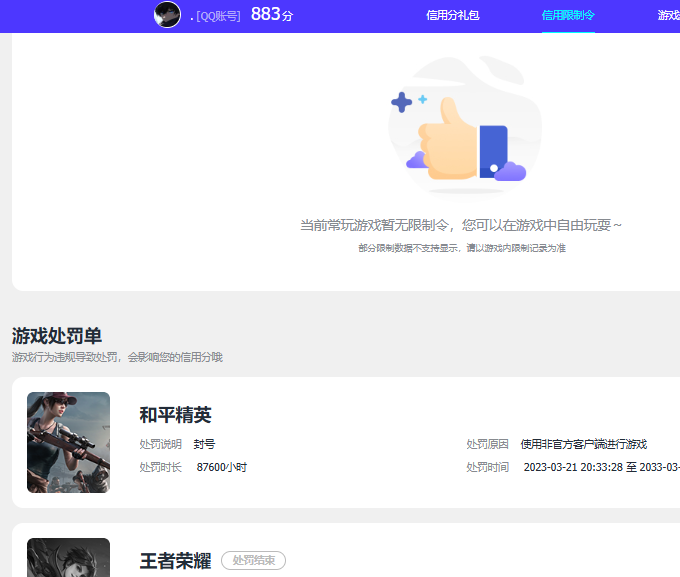Click the 883分 credit score
Screen dimensions: 680x577
click(272, 14)
